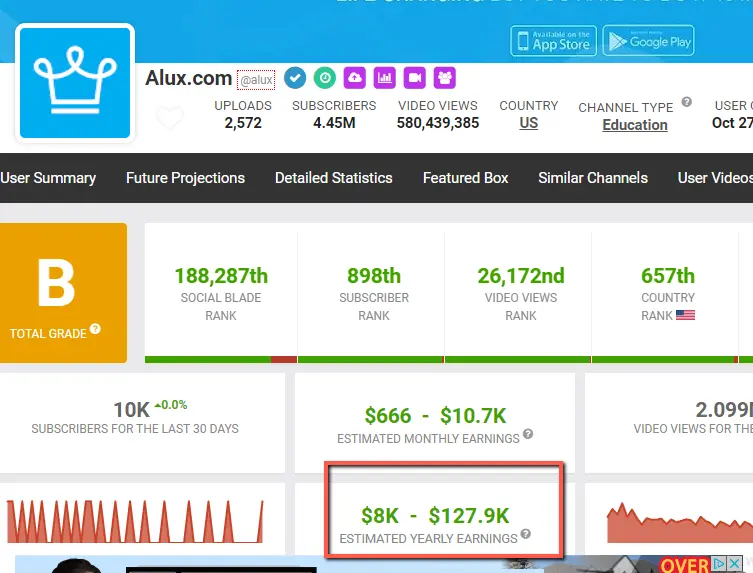
Task: Open the Detailed Statistics tab
Action: [x=334, y=178]
